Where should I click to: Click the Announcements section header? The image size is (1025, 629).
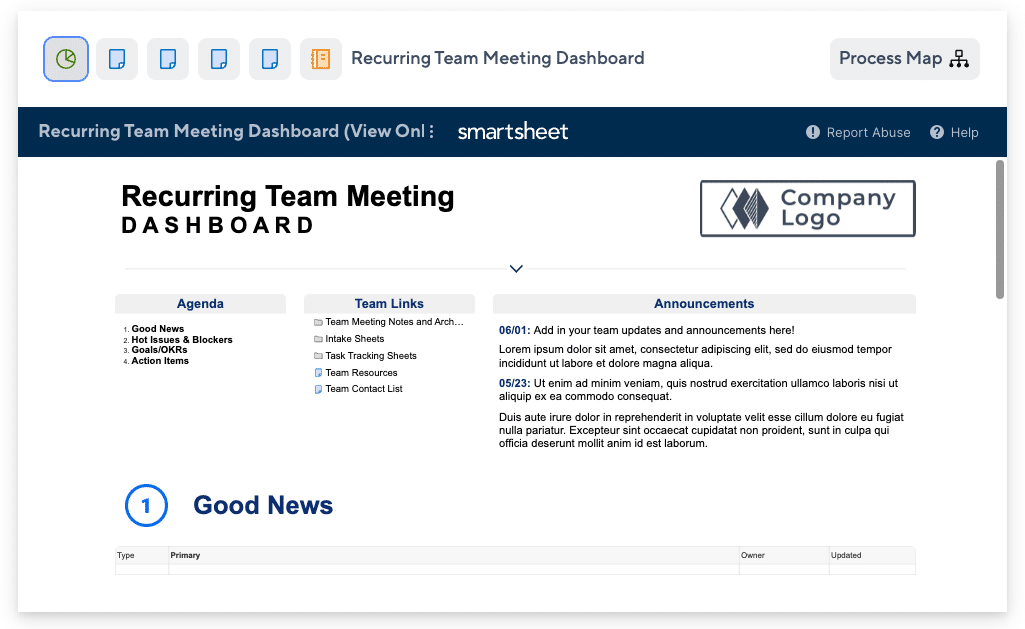pos(704,303)
